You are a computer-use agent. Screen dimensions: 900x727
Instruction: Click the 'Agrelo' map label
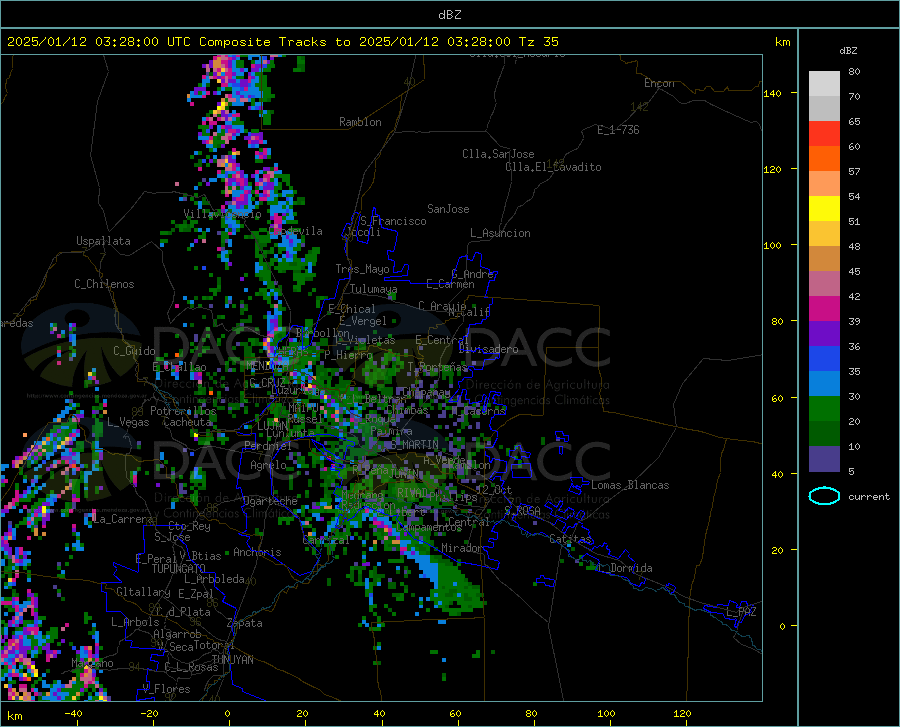(x=268, y=464)
